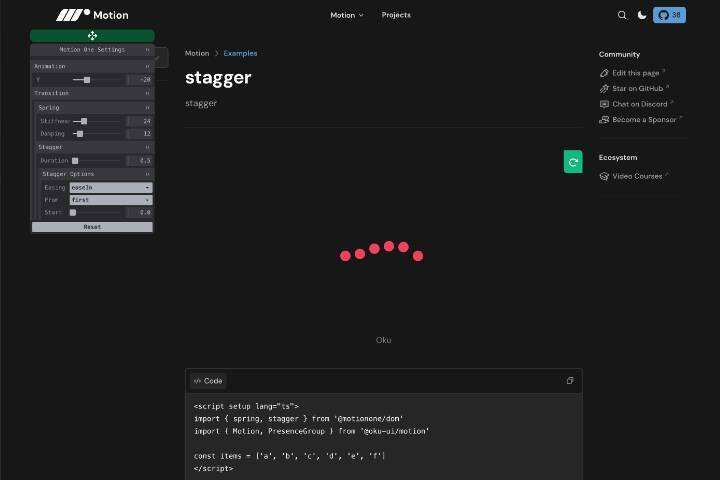Viewport: 720px width, 480px height.
Task: Collapse the Stagger Options section
Action: [96, 174]
